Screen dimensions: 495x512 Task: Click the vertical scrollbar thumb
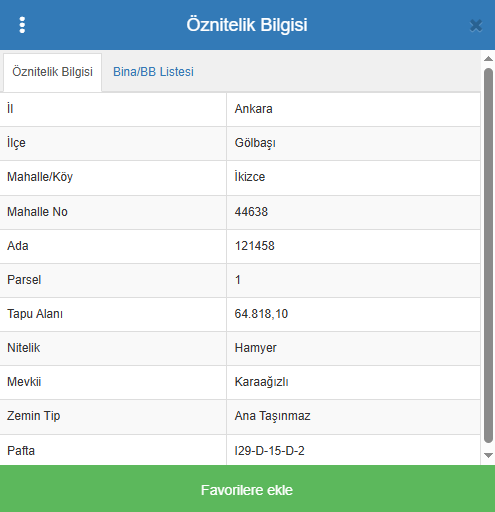[488, 256]
